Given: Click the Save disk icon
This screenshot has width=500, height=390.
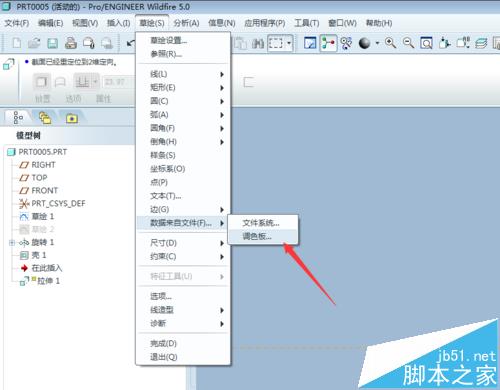Looking at the screenshot, I should pyautogui.click(x=52, y=43).
